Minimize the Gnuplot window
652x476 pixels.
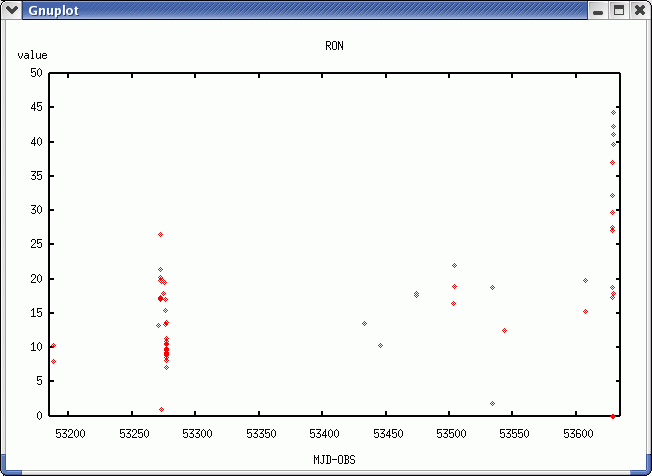(x=598, y=10)
